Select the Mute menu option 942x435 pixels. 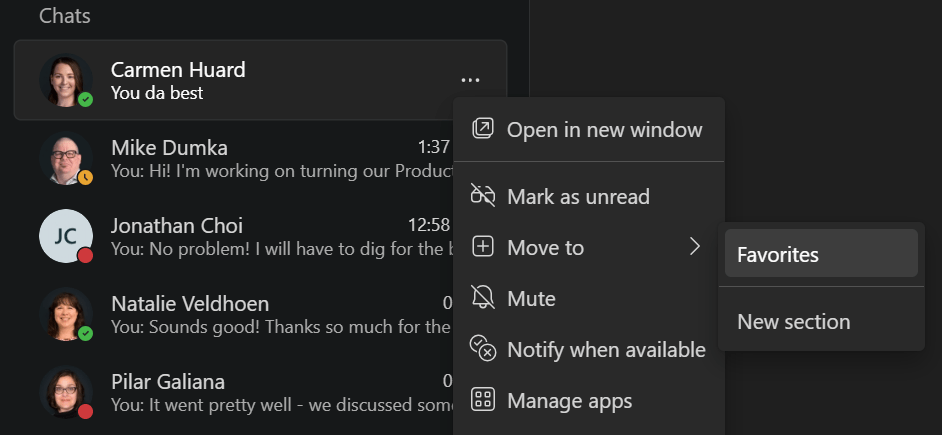(x=531, y=298)
